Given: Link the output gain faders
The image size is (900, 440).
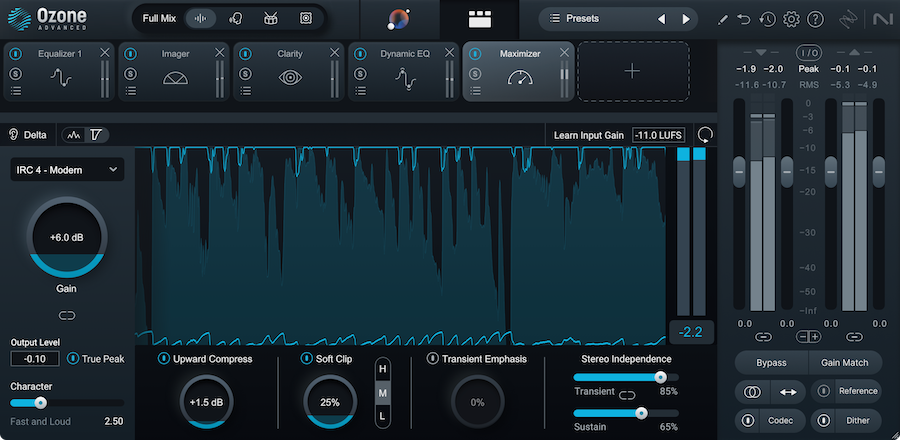Looking at the screenshot, I should click(855, 337).
